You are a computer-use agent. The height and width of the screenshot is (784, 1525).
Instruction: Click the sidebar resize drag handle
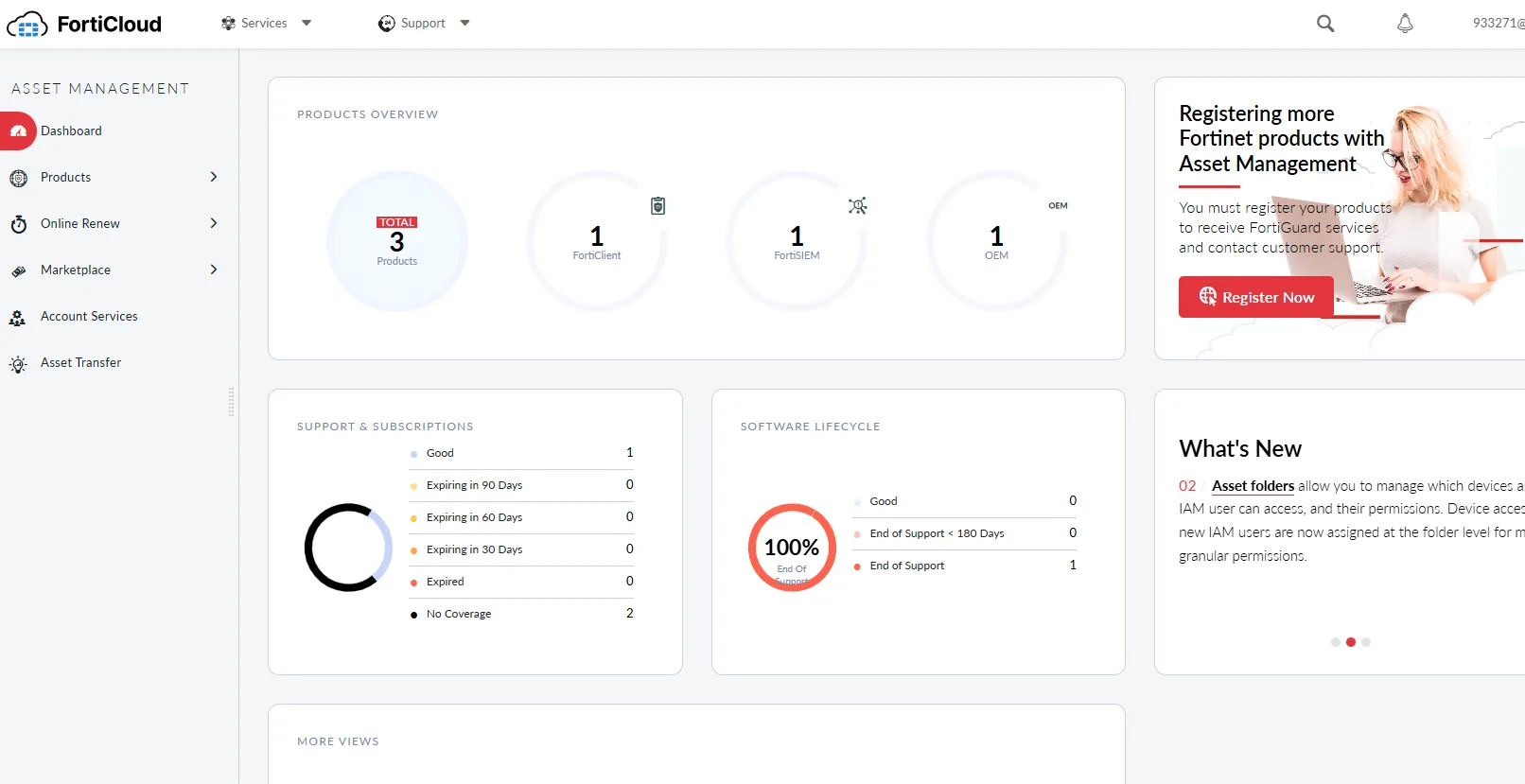point(231,402)
